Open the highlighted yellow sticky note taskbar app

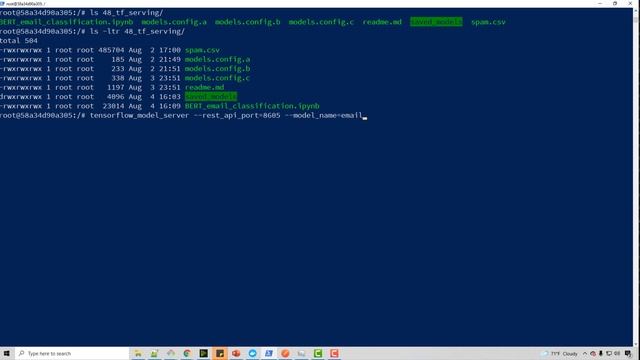220,353
